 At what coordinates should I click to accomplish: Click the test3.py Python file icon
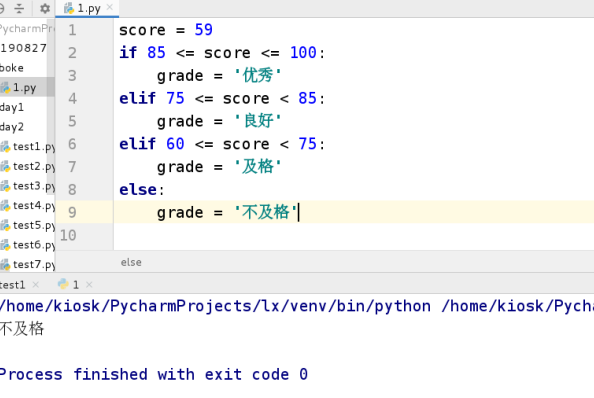[5, 186]
